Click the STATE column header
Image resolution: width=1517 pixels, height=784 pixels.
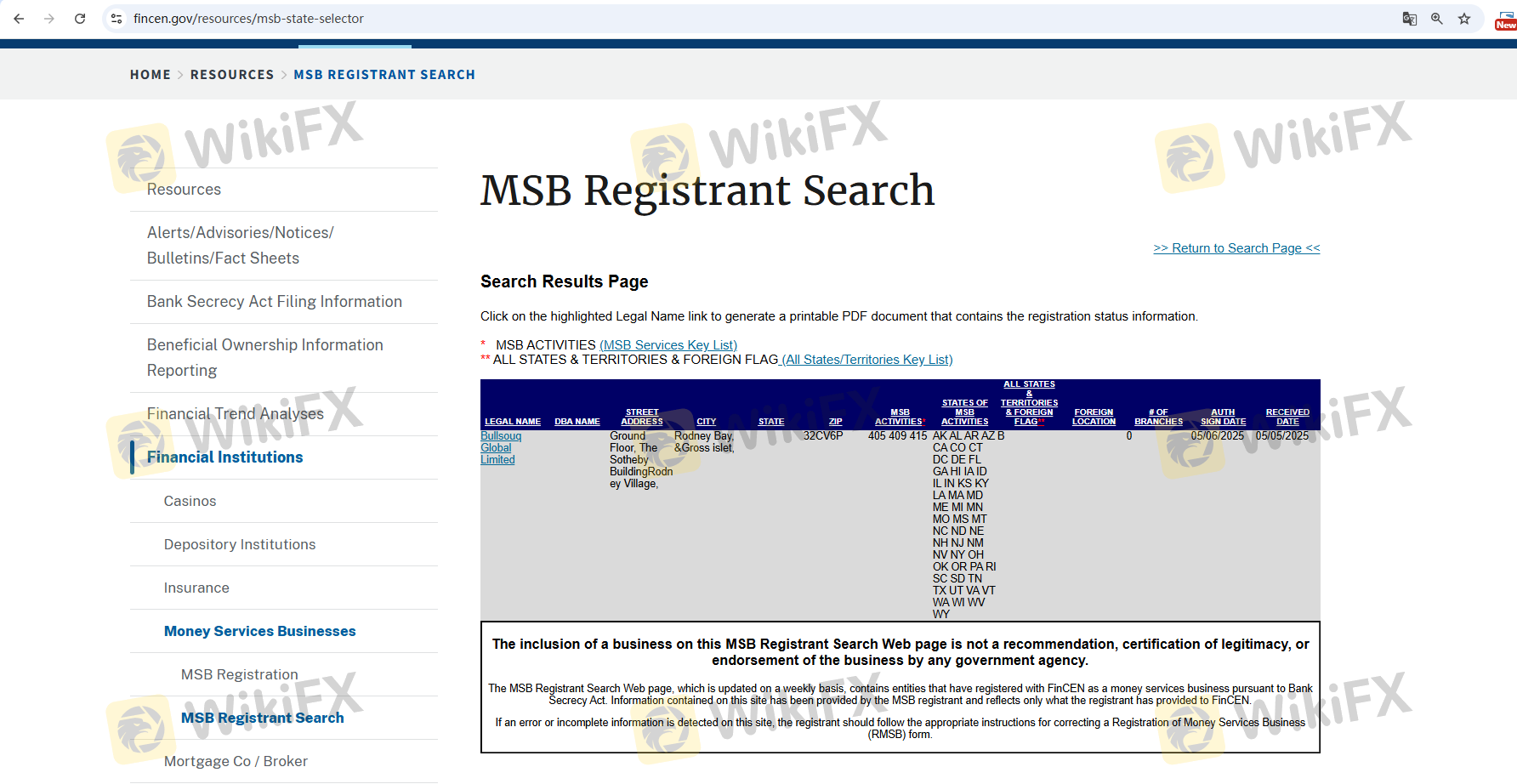[771, 422]
